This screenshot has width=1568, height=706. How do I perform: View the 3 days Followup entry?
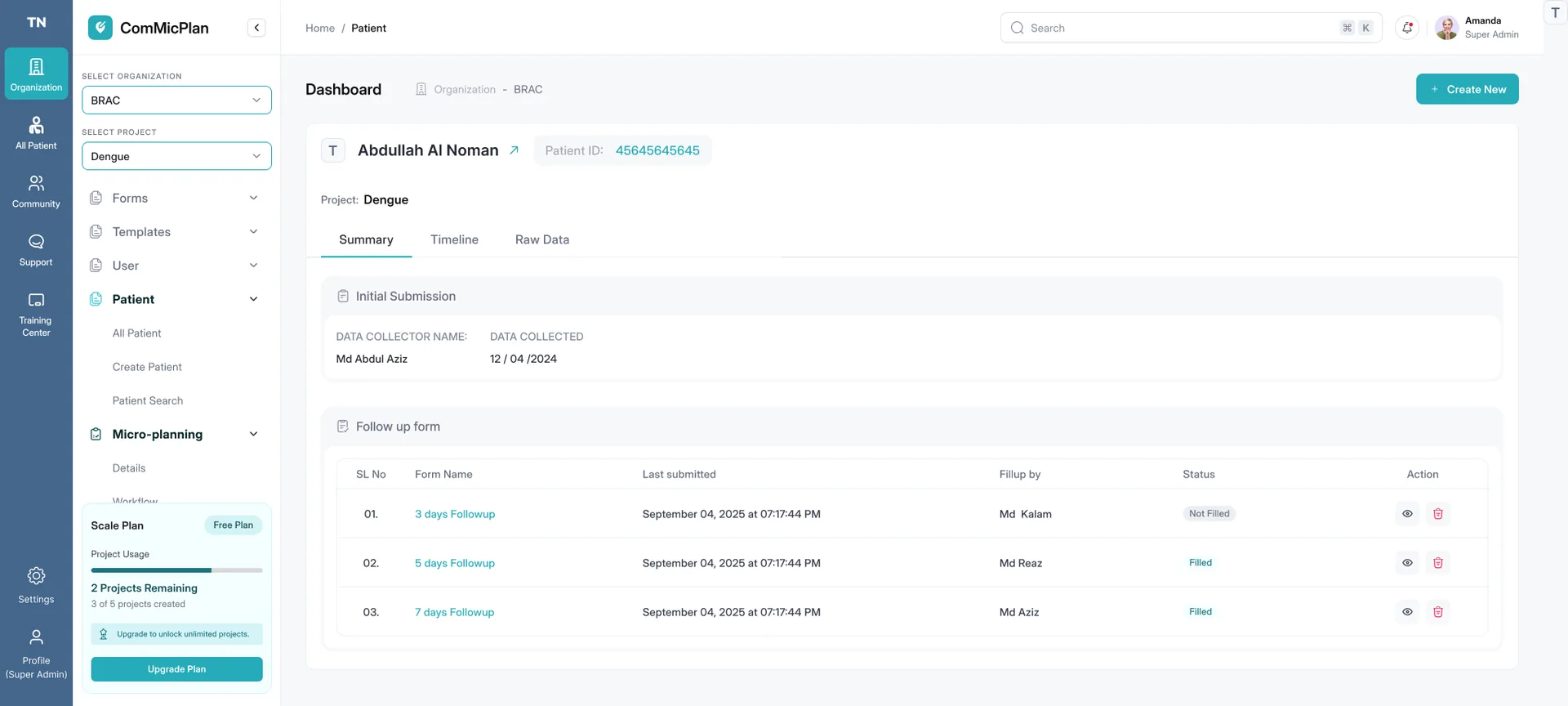tap(1407, 514)
